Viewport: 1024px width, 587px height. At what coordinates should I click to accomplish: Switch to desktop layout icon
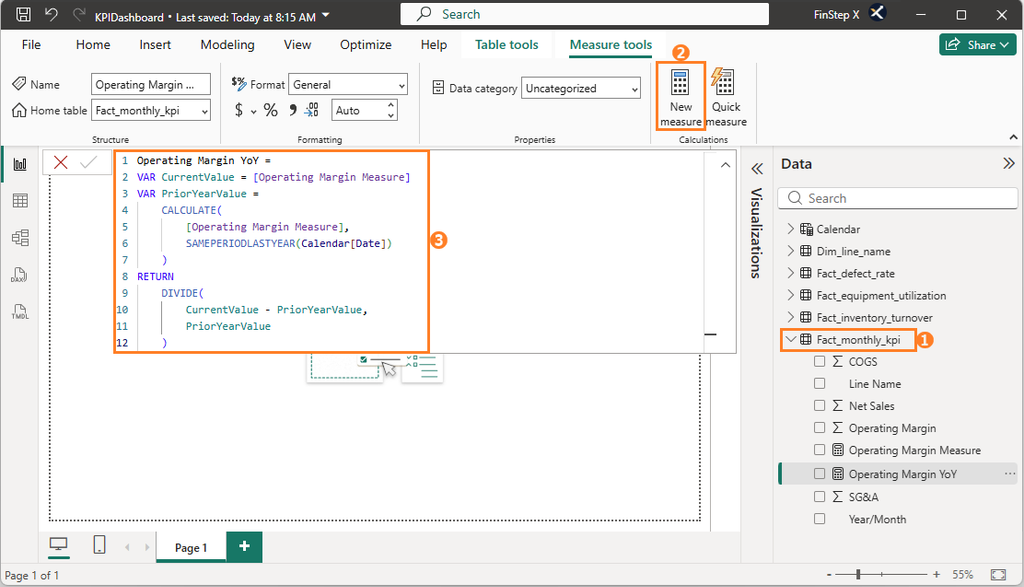pos(59,545)
